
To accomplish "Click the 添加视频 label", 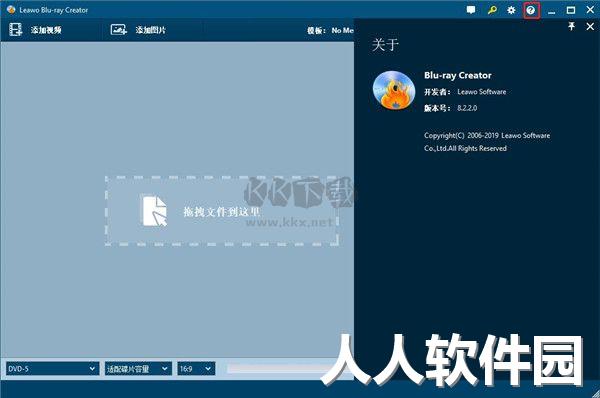I will click(46, 30).
